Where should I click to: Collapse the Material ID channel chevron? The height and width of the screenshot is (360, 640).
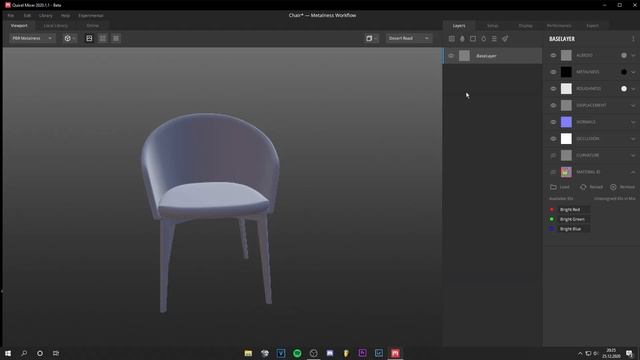point(633,172)
